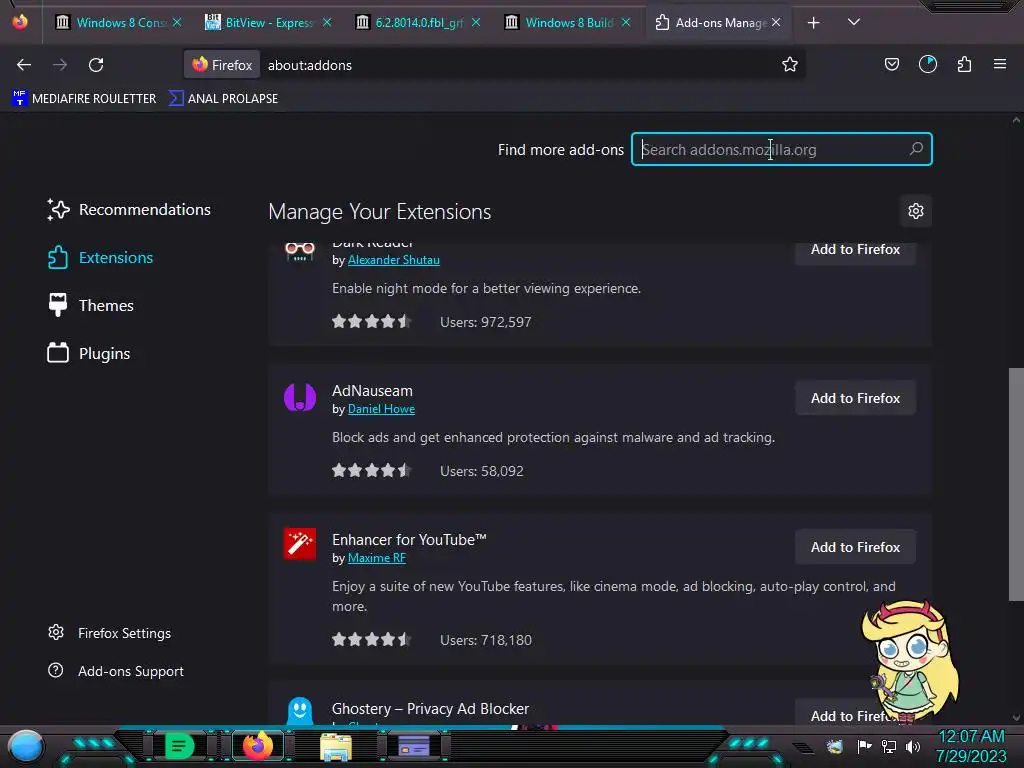
Task: Click the Firefox taskbar icon
Action: pos(258,746)
